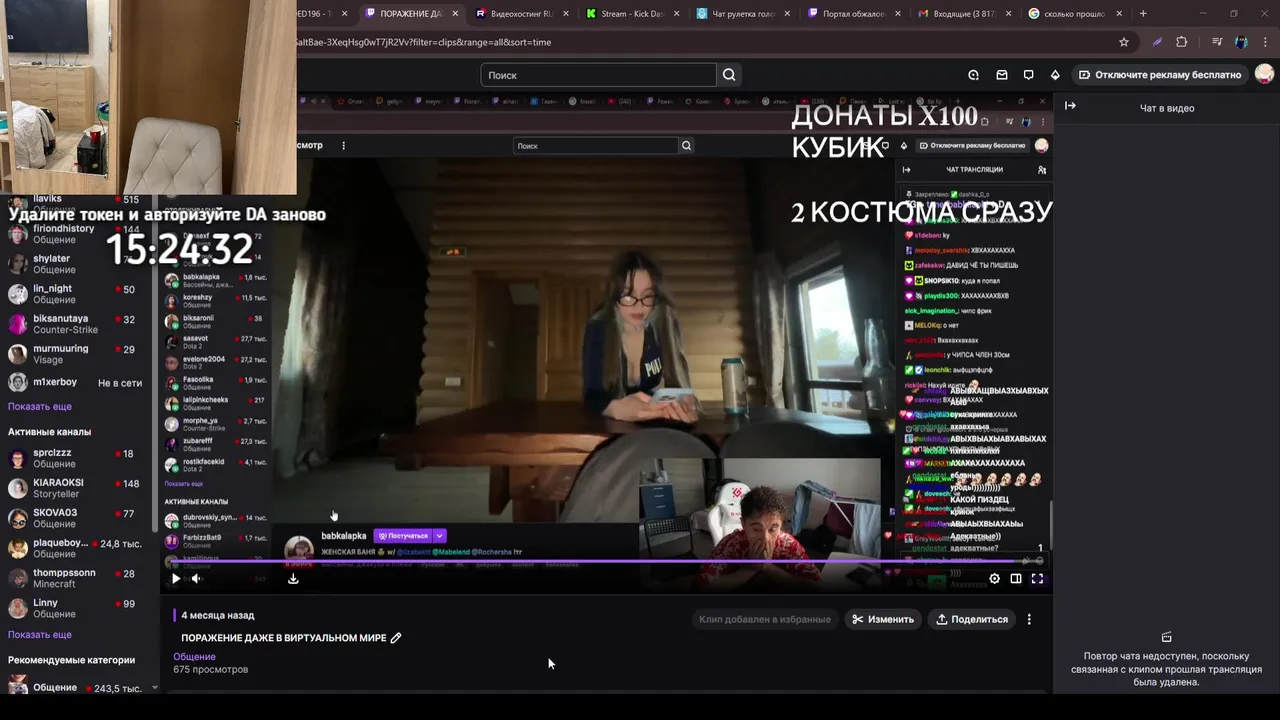
Task: Switch the clip to fullscreen
Action: [1037, 578]
